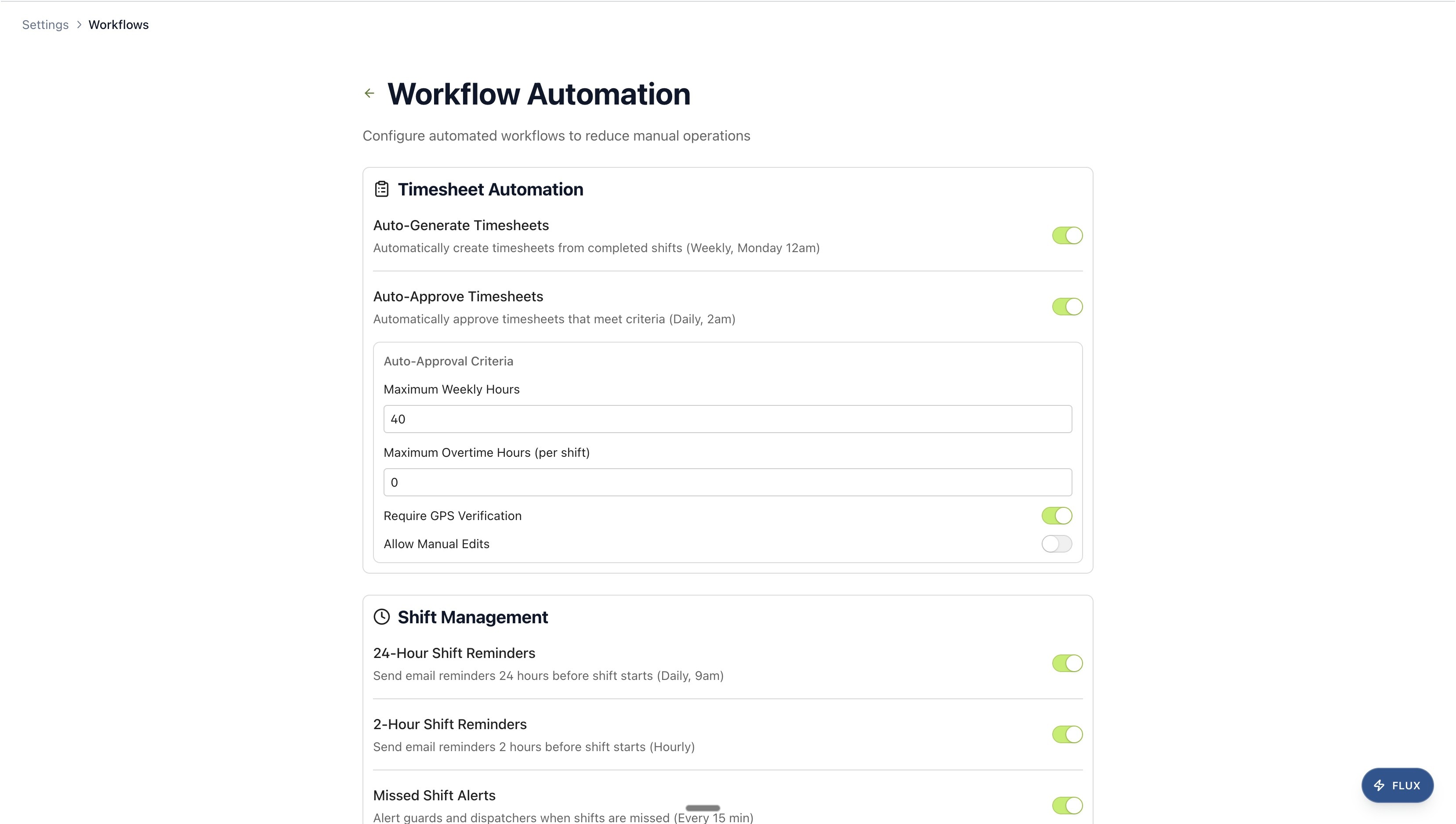
Task: Click the Shift Management clock icon
Action: (381, 617)
